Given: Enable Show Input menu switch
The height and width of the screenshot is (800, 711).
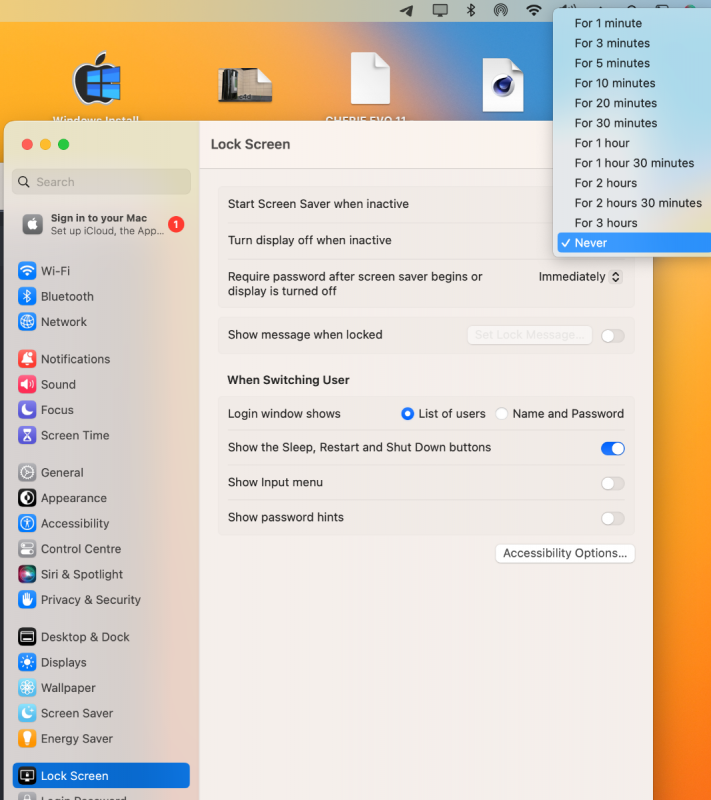Looking at the screenshot, I should [x=613, y=483].
